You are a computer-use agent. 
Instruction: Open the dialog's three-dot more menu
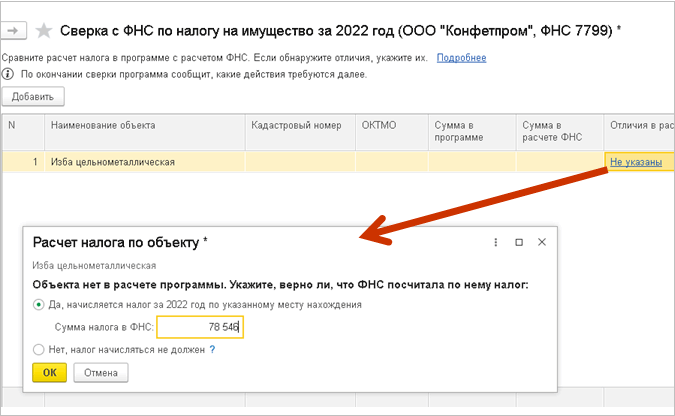point(496,242)
